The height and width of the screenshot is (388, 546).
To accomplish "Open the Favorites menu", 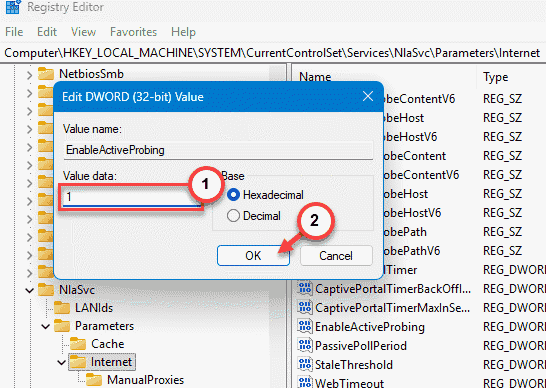I will click(133, 32).
